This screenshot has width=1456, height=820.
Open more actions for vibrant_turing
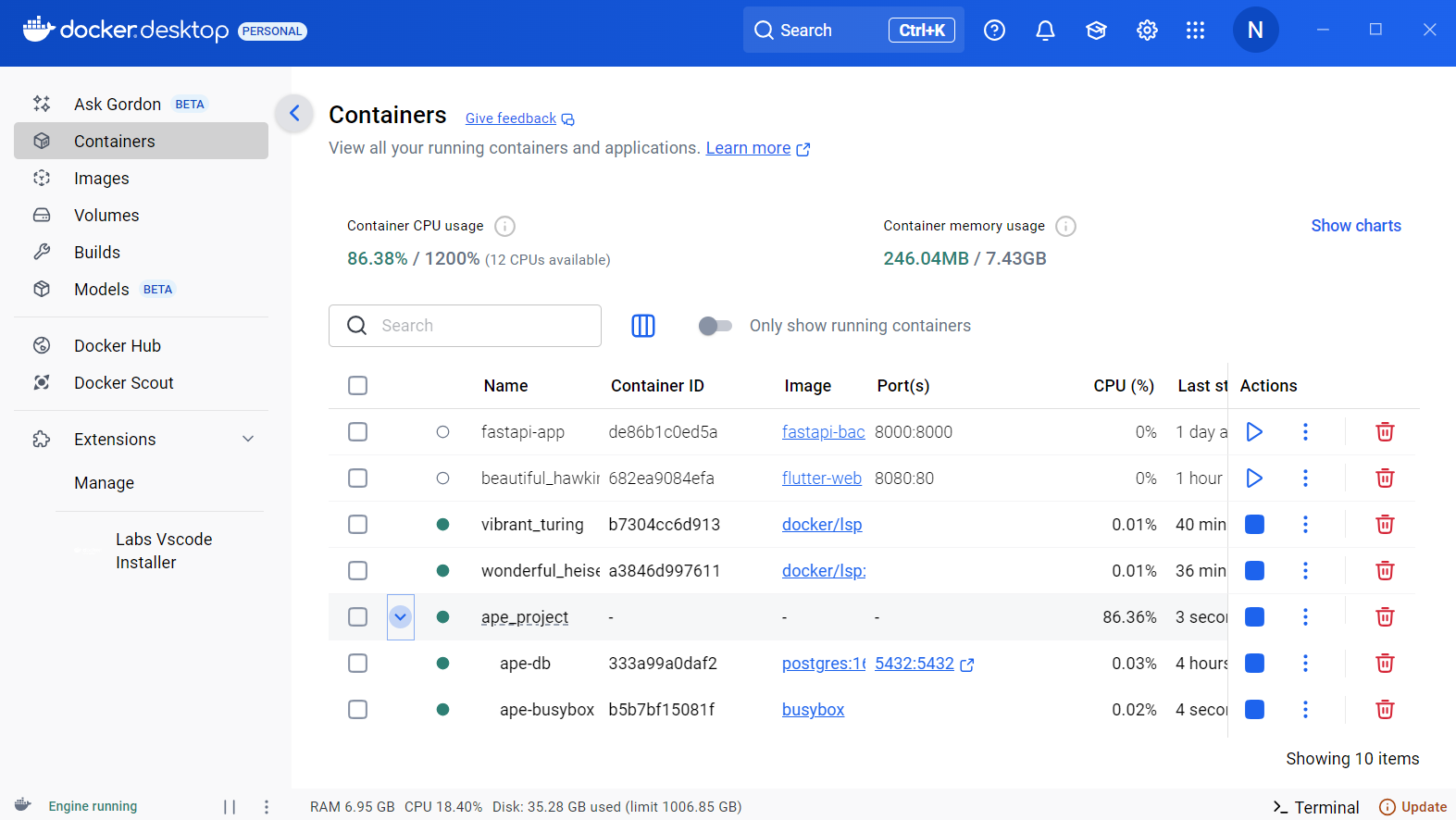click(x=1305, y=524)
